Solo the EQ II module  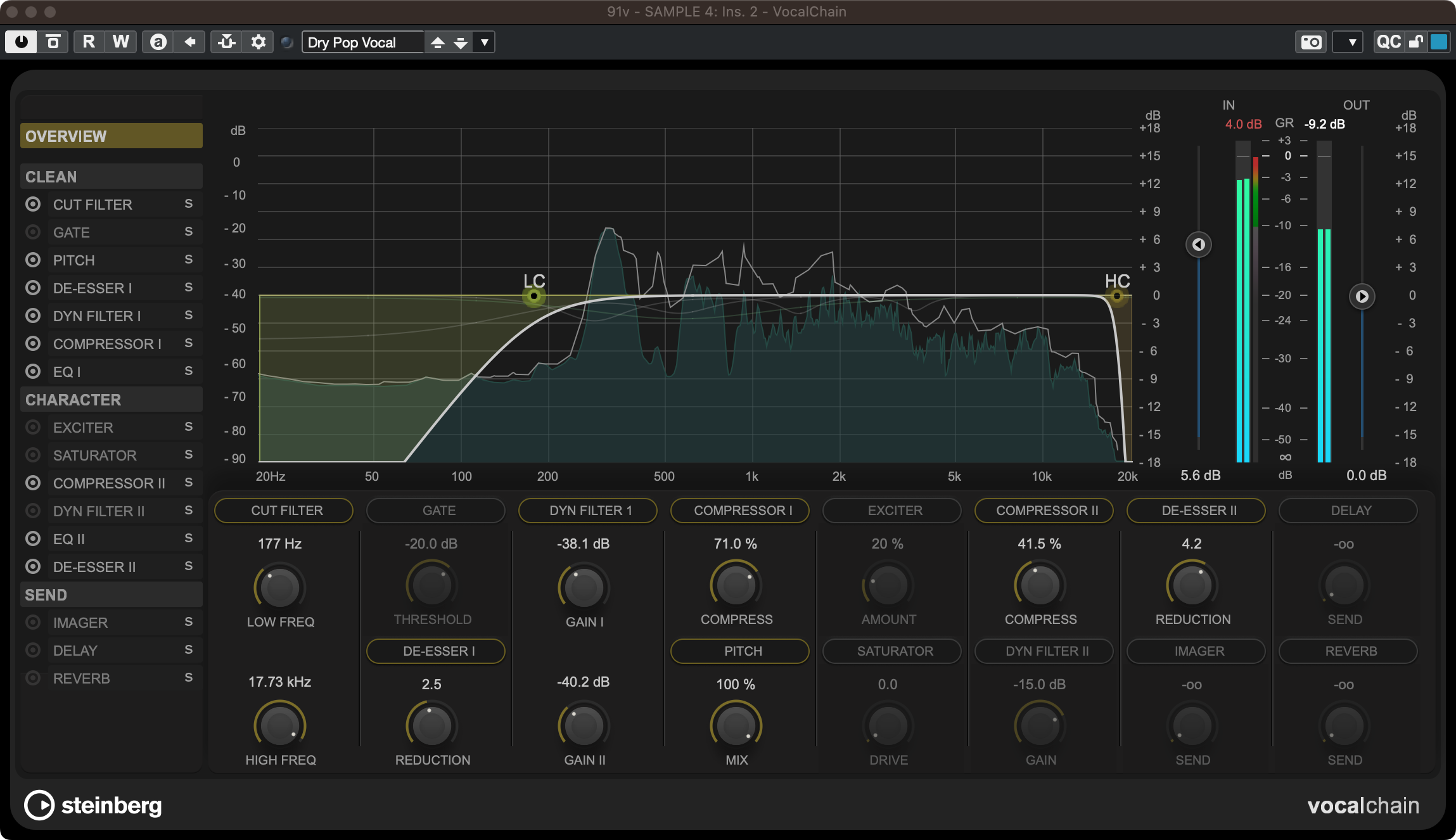188,538
